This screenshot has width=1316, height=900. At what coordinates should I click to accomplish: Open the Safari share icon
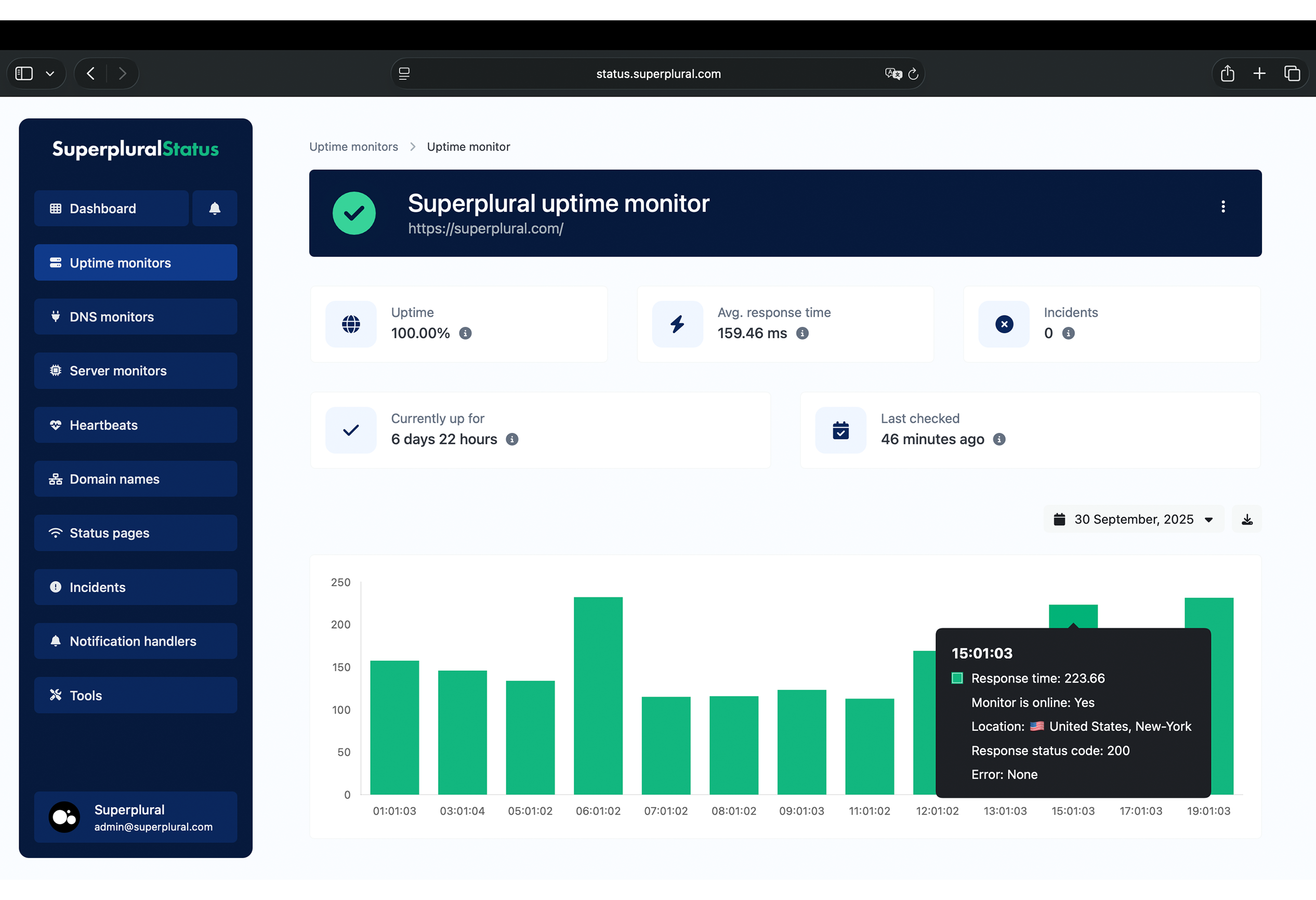1227,74
